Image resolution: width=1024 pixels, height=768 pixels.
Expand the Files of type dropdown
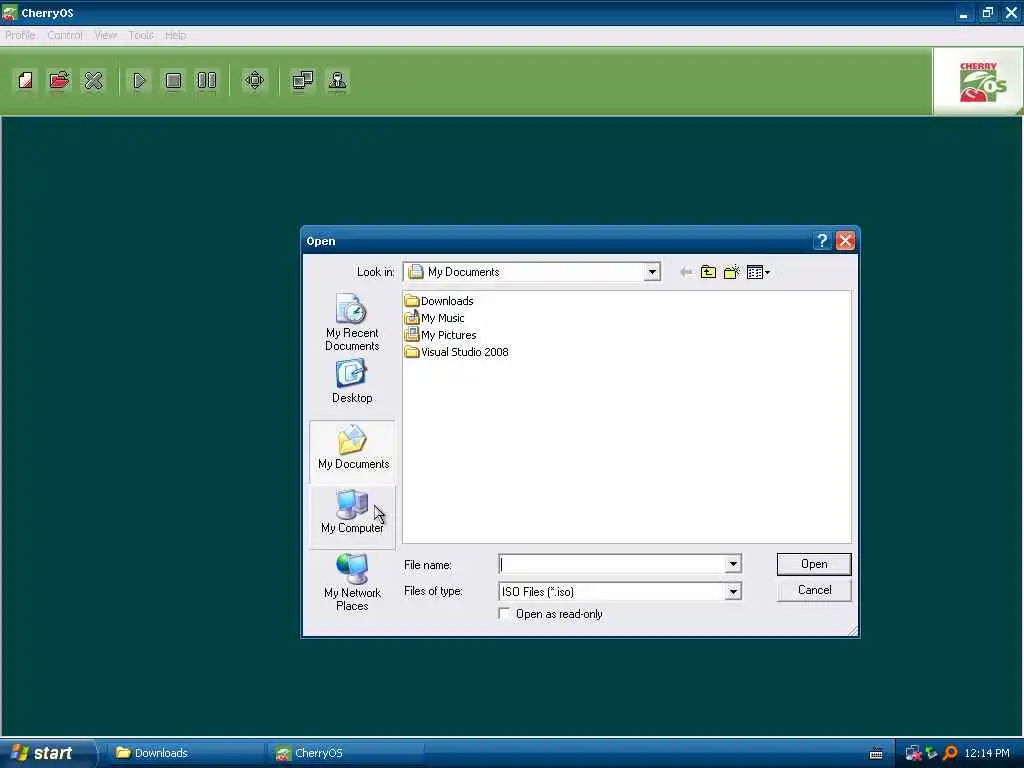click(x=733, y=592)
